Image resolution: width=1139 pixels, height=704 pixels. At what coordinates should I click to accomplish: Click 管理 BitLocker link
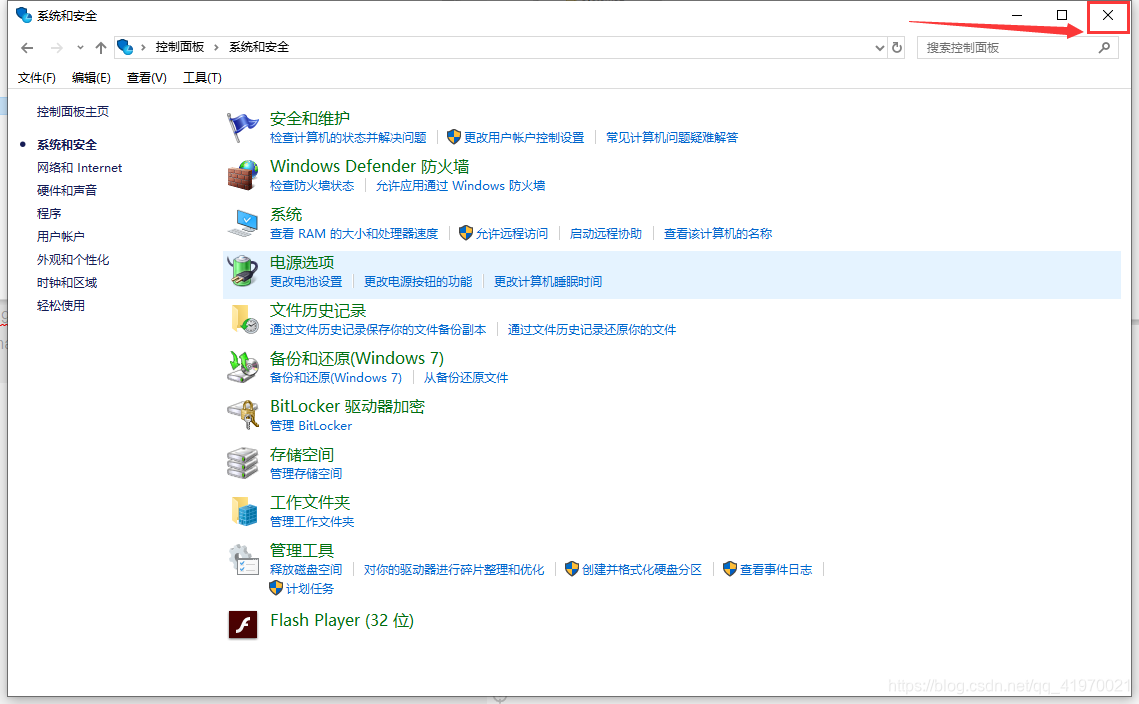click(311, 426)
